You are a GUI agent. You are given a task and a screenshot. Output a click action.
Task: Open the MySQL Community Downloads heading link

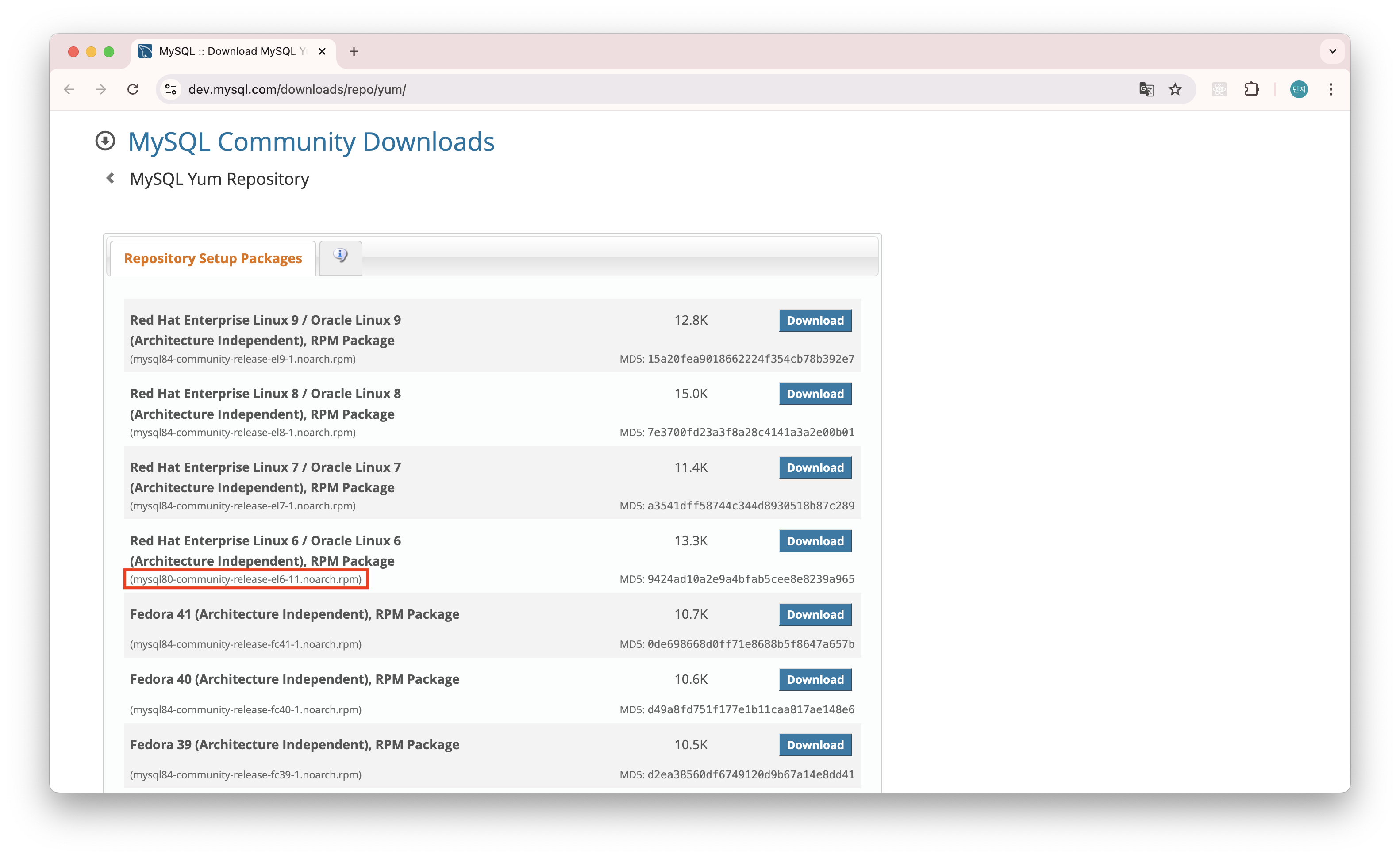[312, 142]
